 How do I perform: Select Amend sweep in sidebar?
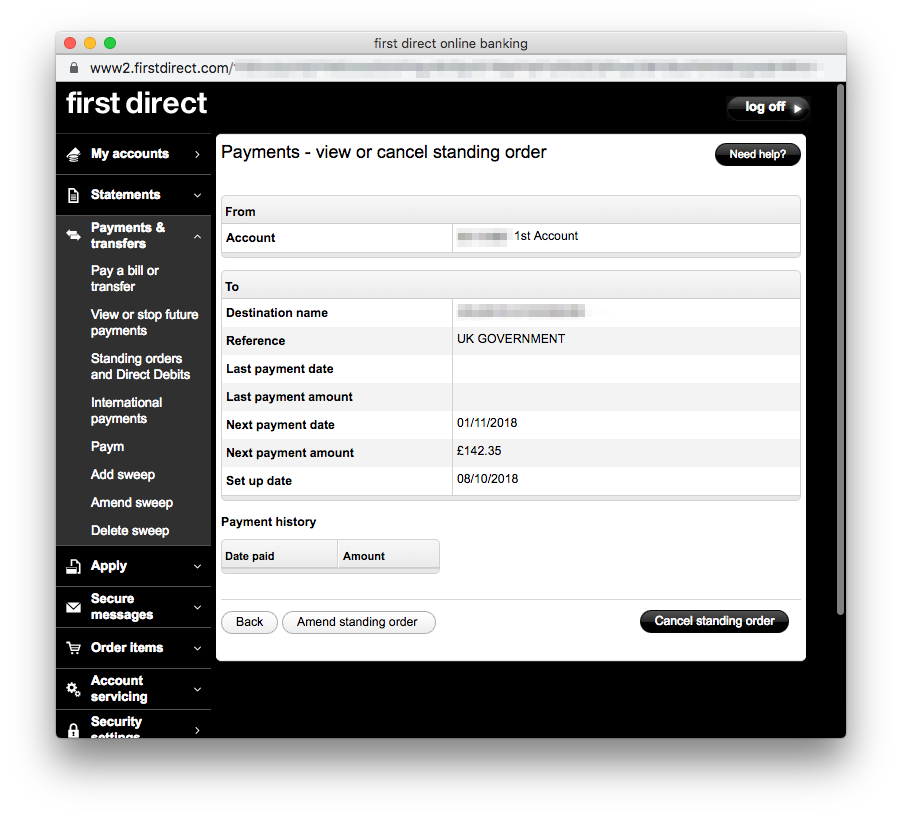[132, 503]
